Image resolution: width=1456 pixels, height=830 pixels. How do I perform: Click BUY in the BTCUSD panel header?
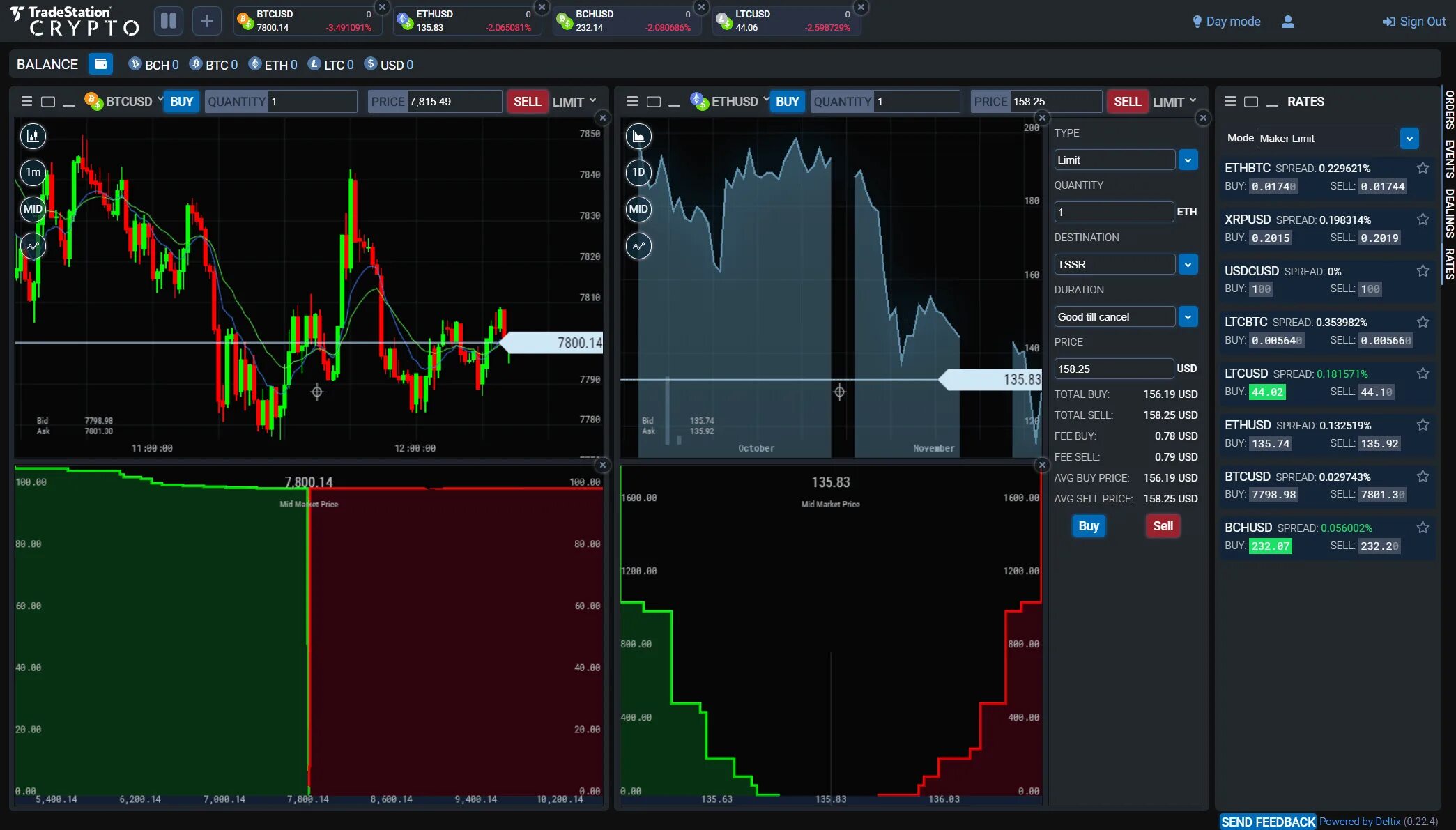[x=182, y=101]
